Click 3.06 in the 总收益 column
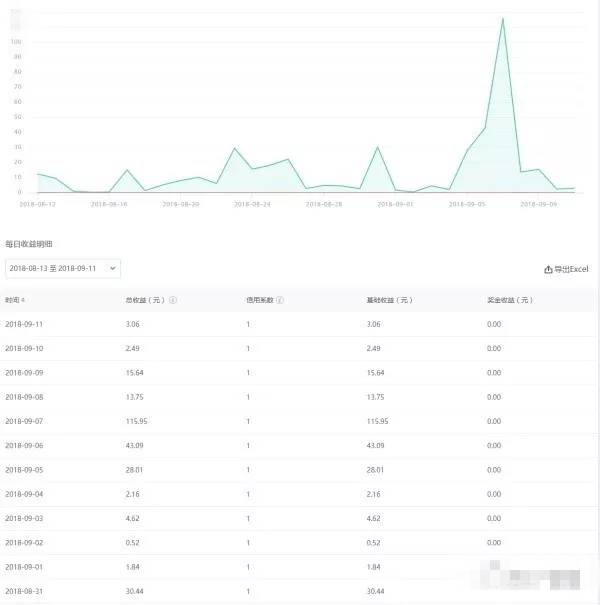 (132, 324)
